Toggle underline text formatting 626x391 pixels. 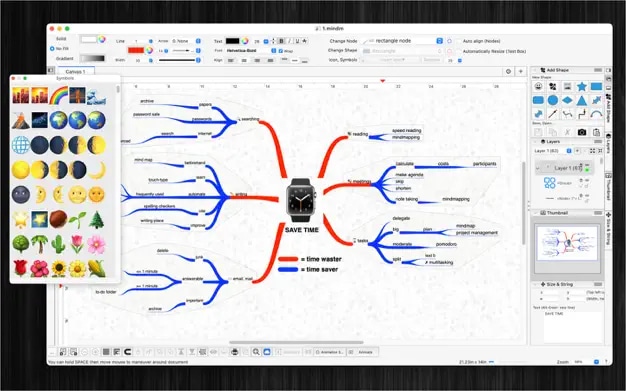[297, 41]
